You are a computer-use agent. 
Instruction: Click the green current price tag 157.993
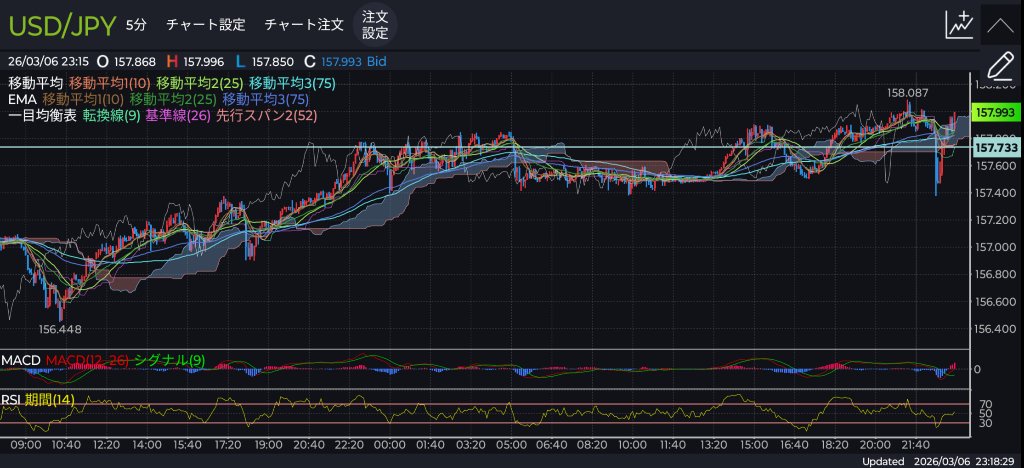[994, 113]
